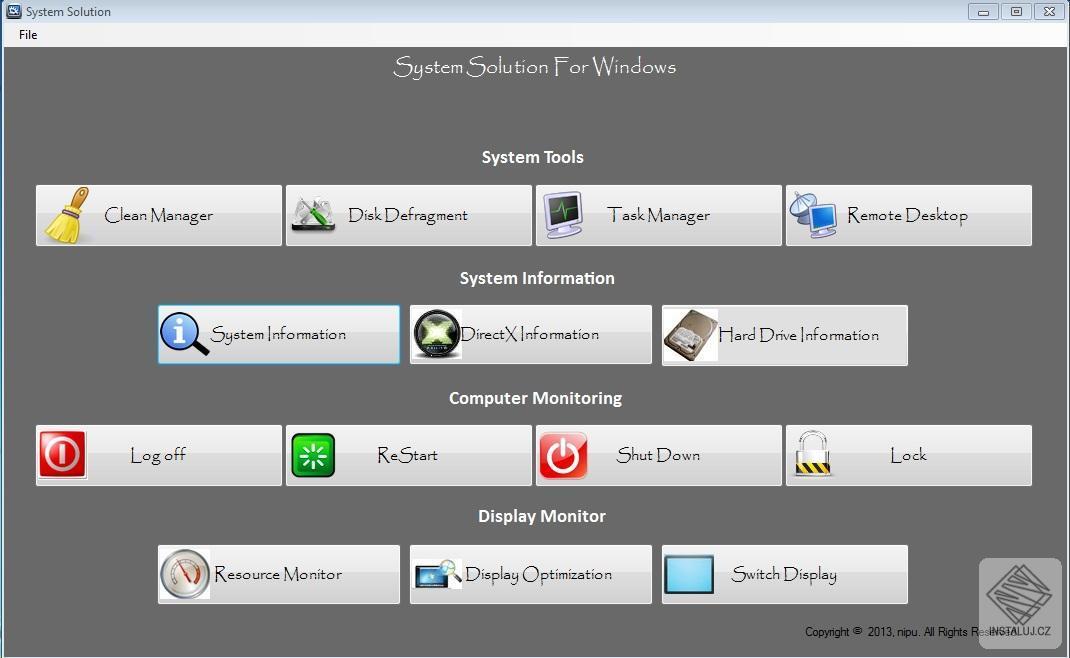1070x658 pixels.
Task: Select the padlock icon on Lock button
Action: [813, 454]
